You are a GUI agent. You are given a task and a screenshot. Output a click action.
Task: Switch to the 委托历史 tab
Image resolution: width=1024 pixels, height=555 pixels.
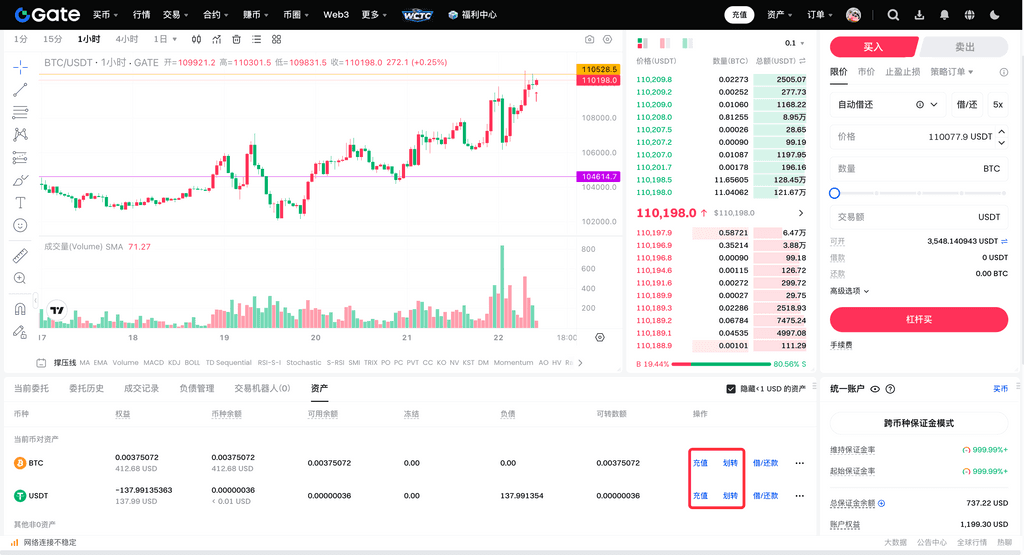[x=86, y=388]
